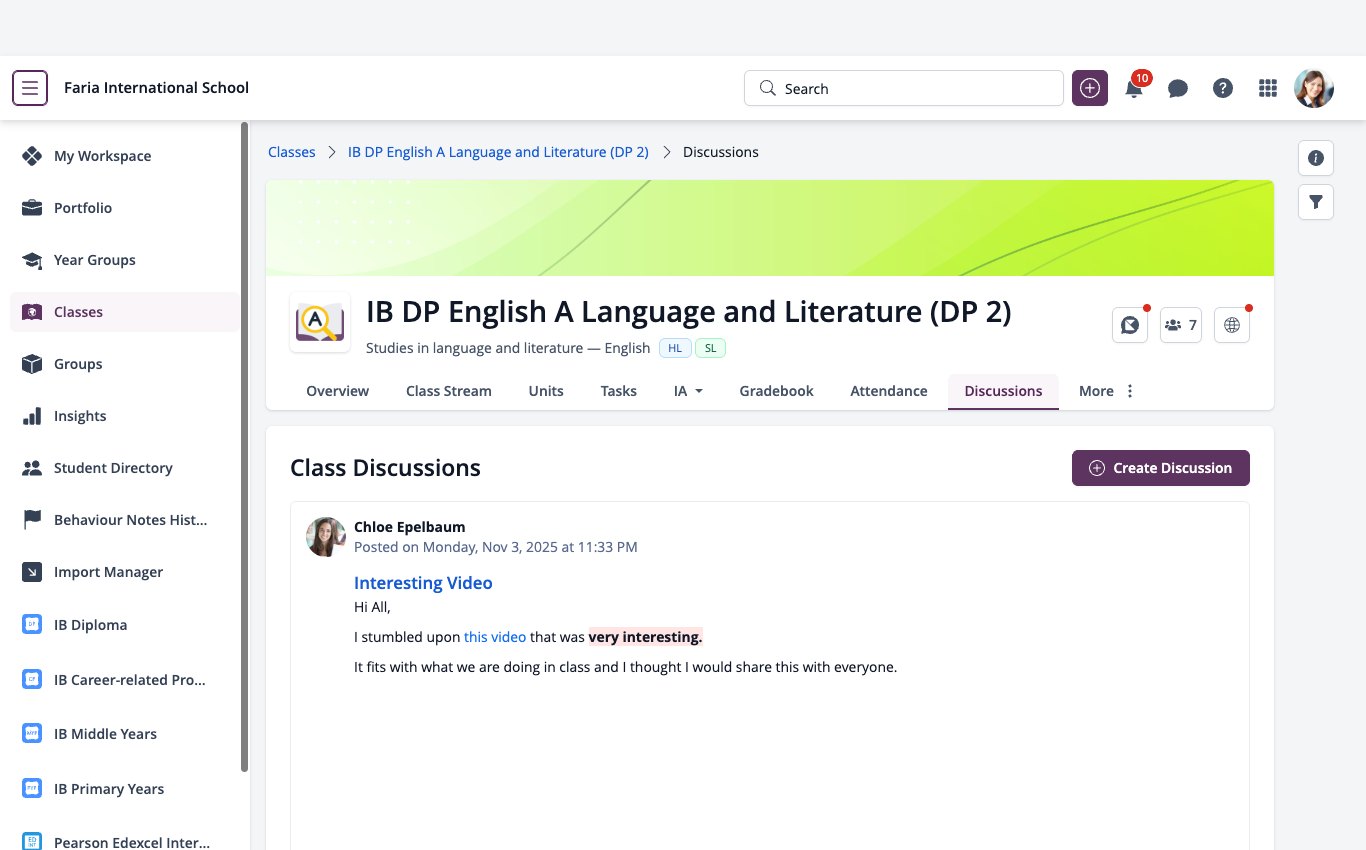1366x850 pixels.
Task: Click the info icon on right panel
Action: [x=1316, y=158]
